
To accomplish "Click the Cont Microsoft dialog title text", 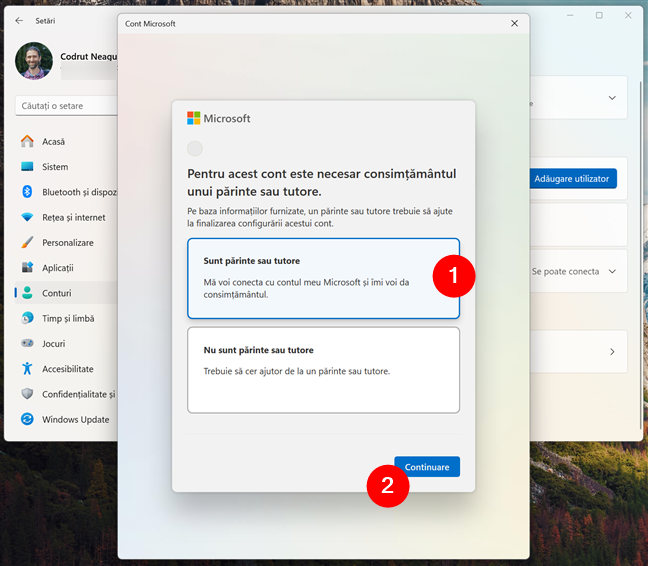I will tap(150, 24).
